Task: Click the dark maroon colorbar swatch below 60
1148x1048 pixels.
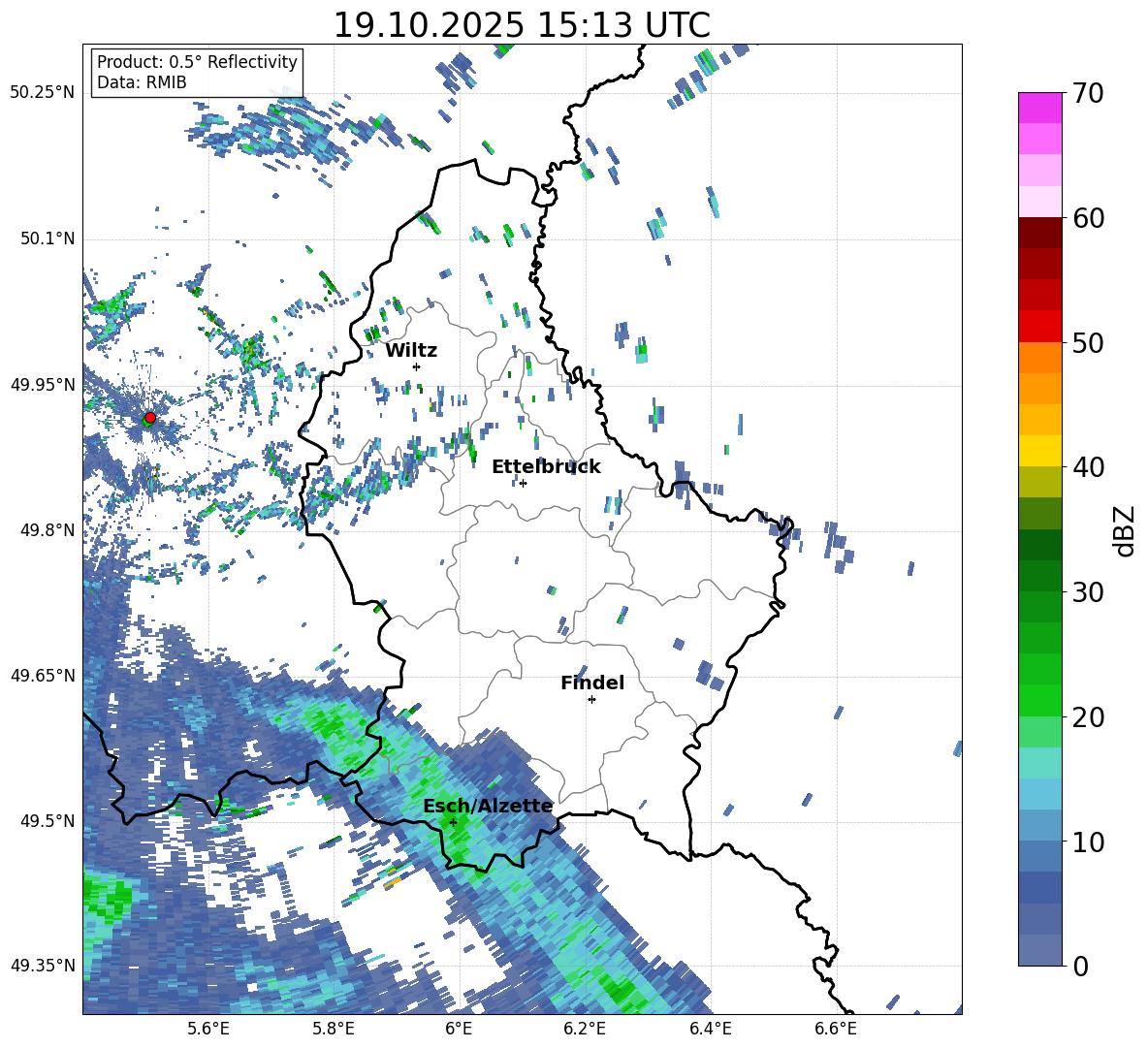Action: point(1039,233)
